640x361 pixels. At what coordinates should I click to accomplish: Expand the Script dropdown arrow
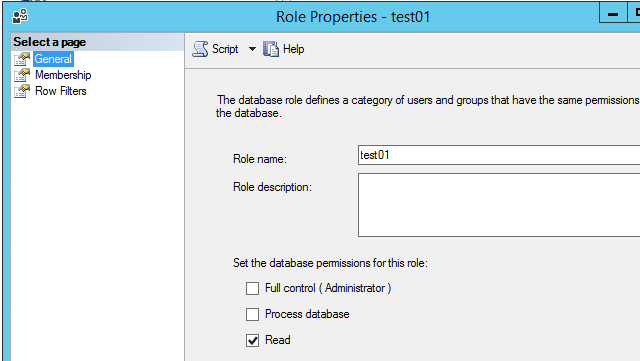(x=252, y=49)
